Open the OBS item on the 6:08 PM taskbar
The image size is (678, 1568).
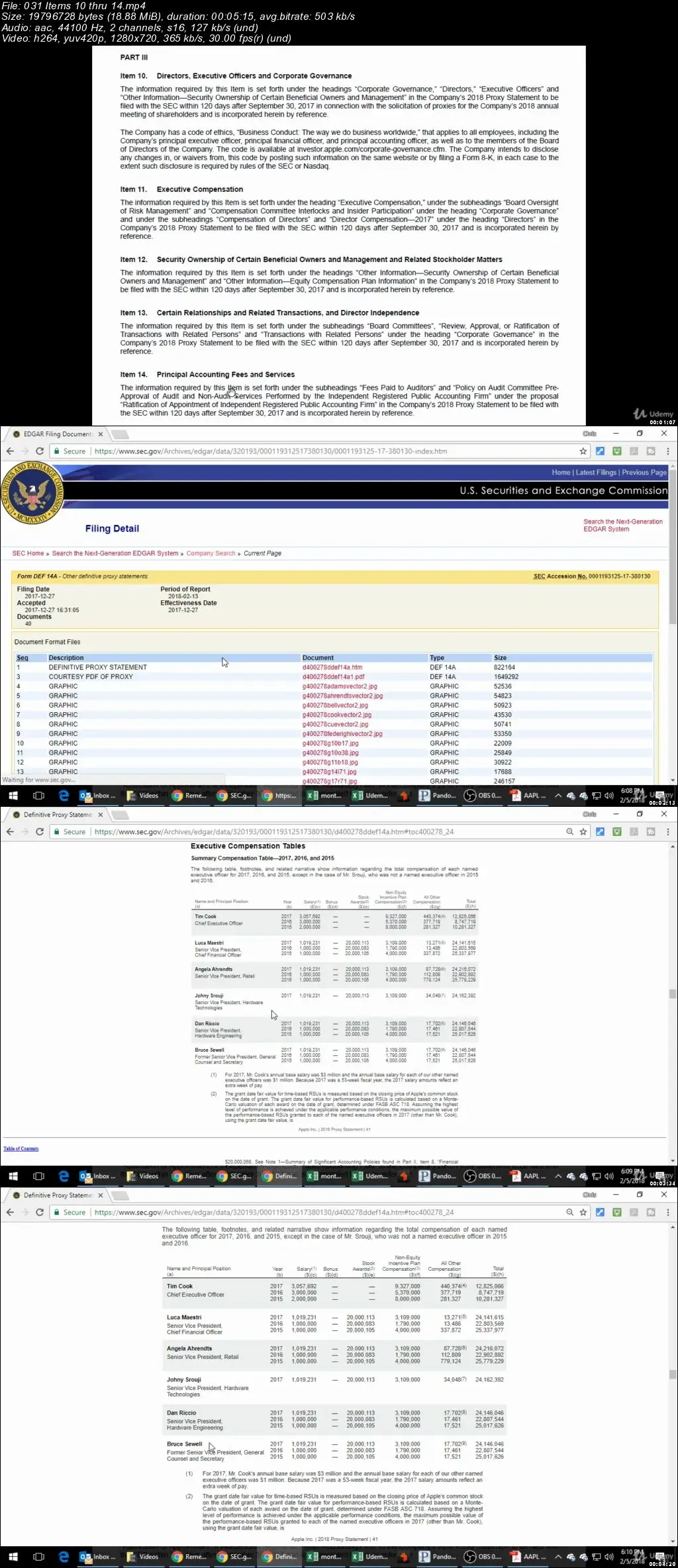[x=483, y=796]
